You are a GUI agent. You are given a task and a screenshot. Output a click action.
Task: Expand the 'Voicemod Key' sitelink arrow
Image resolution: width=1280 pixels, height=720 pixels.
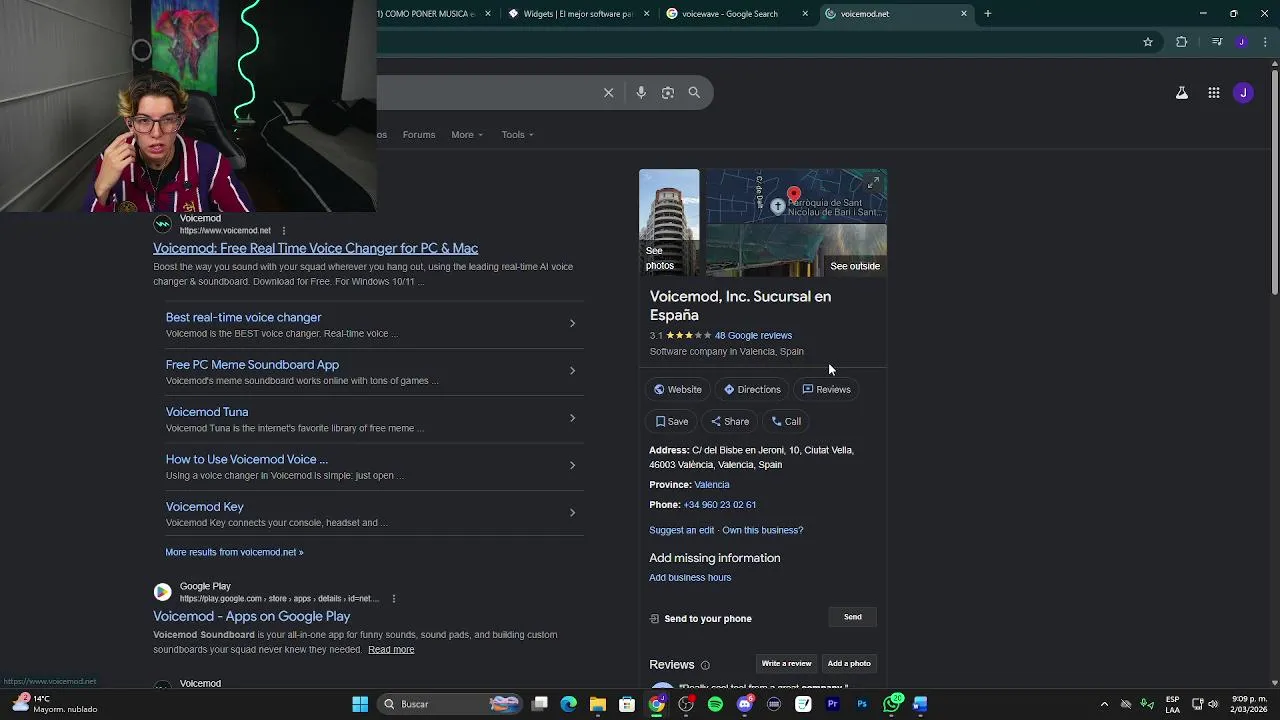[x=572, y=512]
